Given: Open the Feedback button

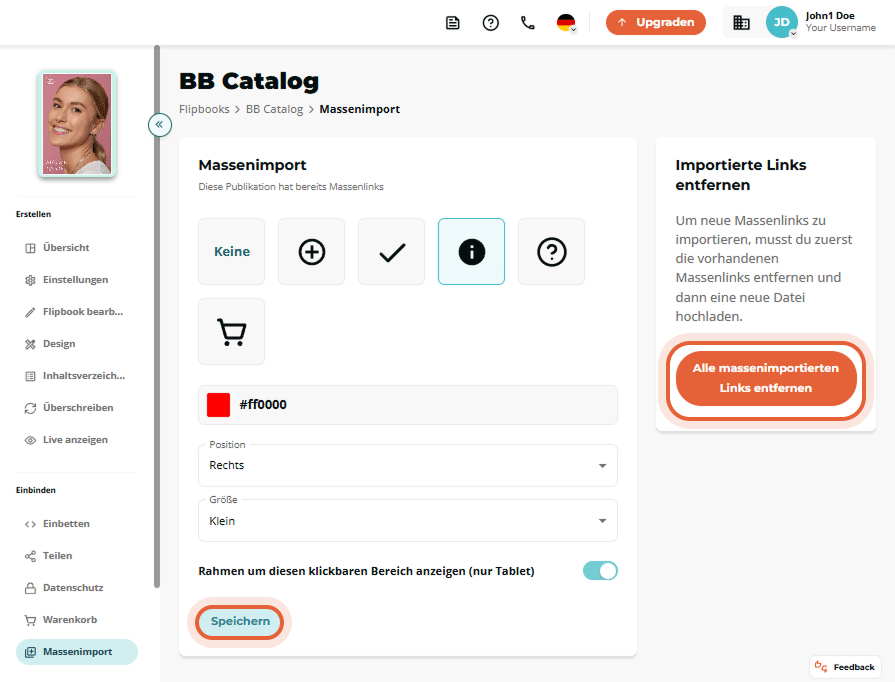Looking at the screenshot, I should click(x=845, y=667).
